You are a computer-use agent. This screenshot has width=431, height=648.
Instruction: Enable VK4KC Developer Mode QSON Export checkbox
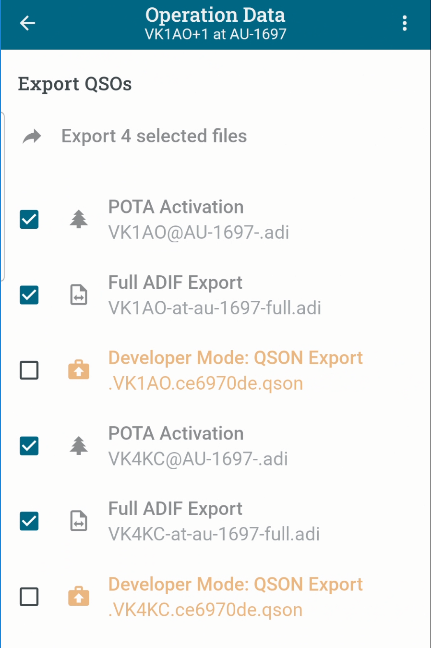(x=29, y=596)
